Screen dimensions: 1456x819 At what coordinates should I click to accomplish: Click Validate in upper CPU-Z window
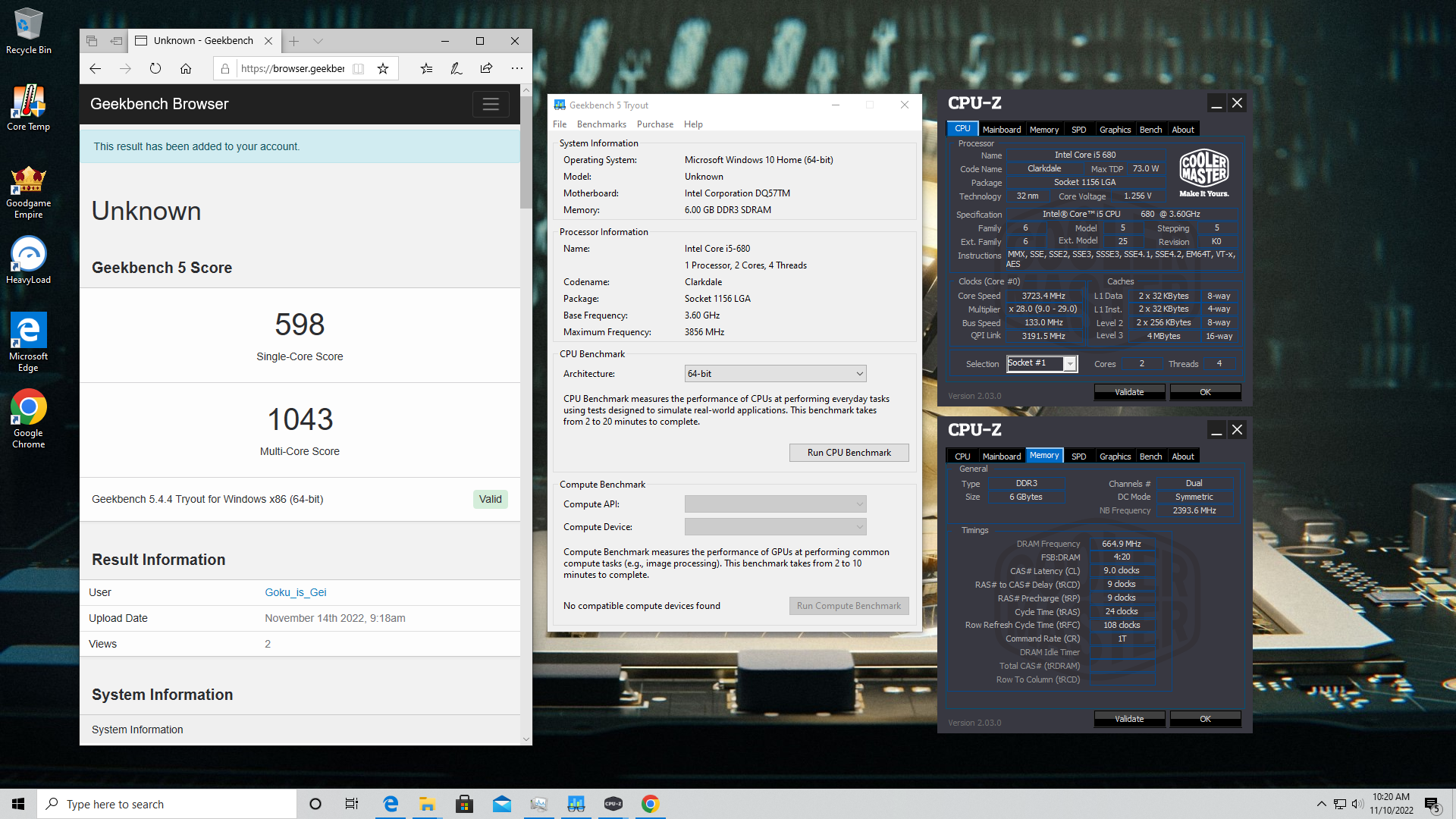[x=1129, y=392]
